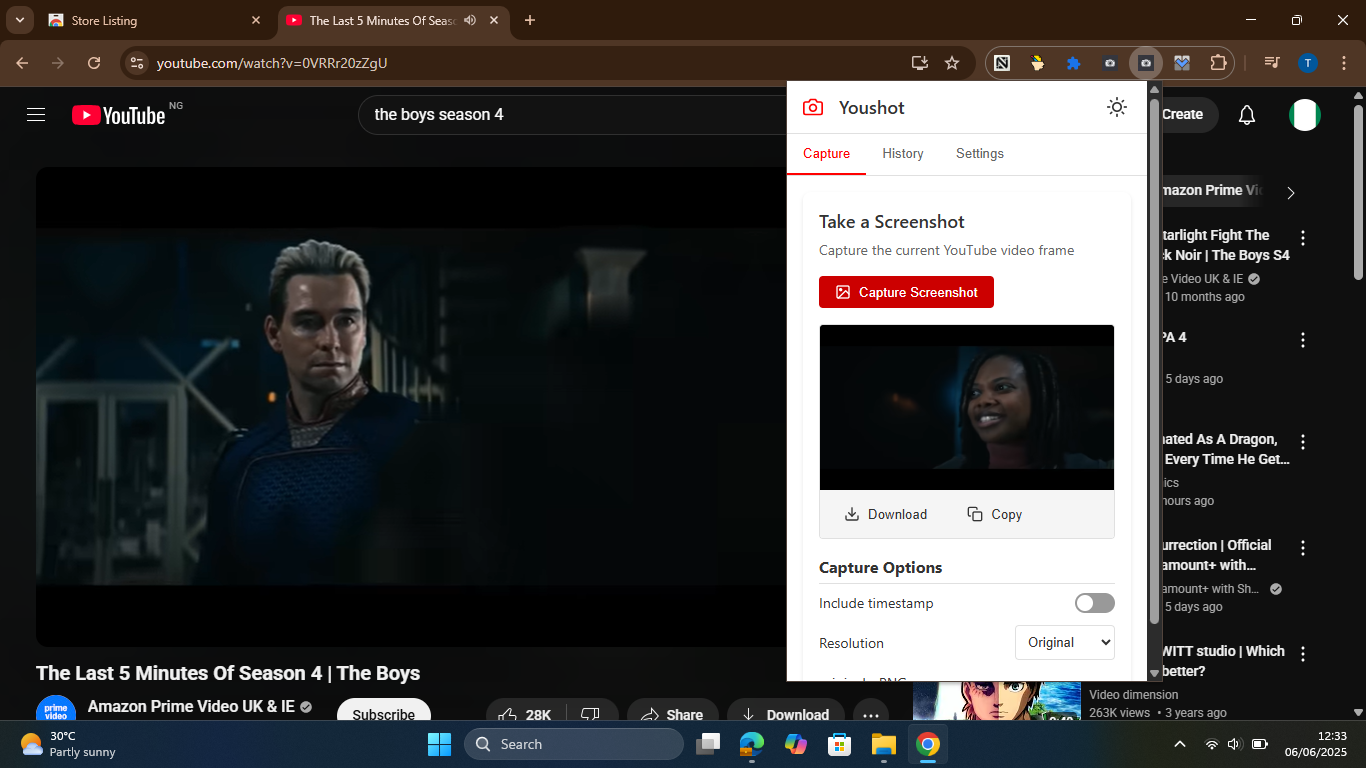This screenshot has width=1366, height=768.
Task: Open the Resolution dropdown
Action: (x=1064, y=642)
